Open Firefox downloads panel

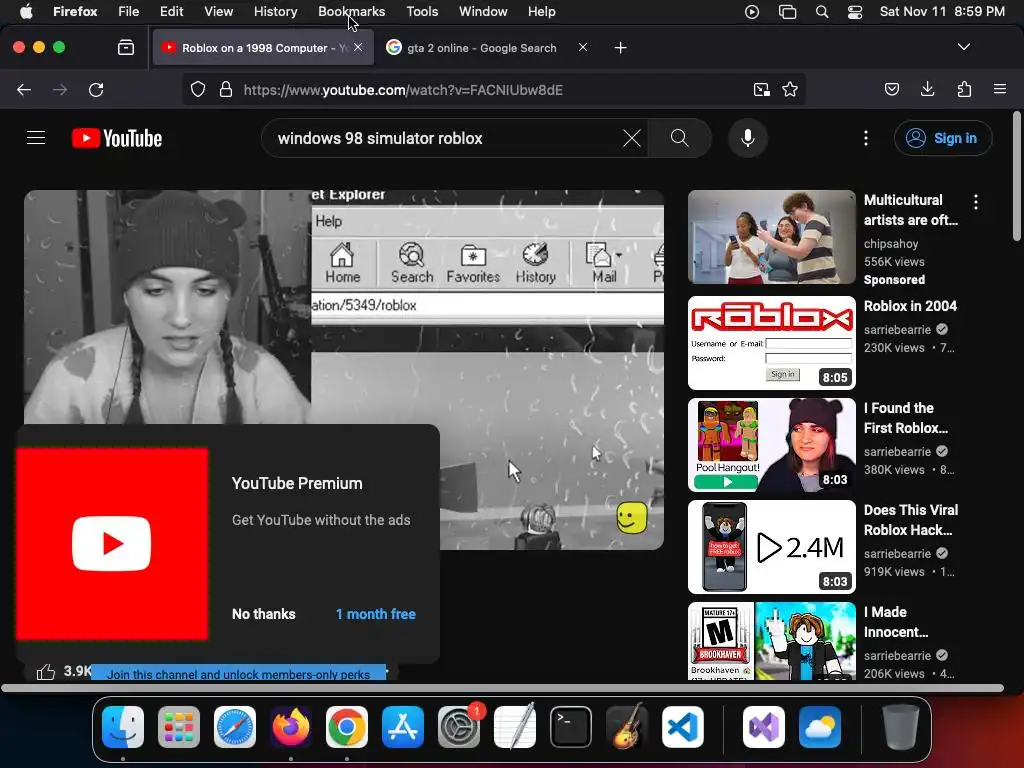click(x=927, y=89)
